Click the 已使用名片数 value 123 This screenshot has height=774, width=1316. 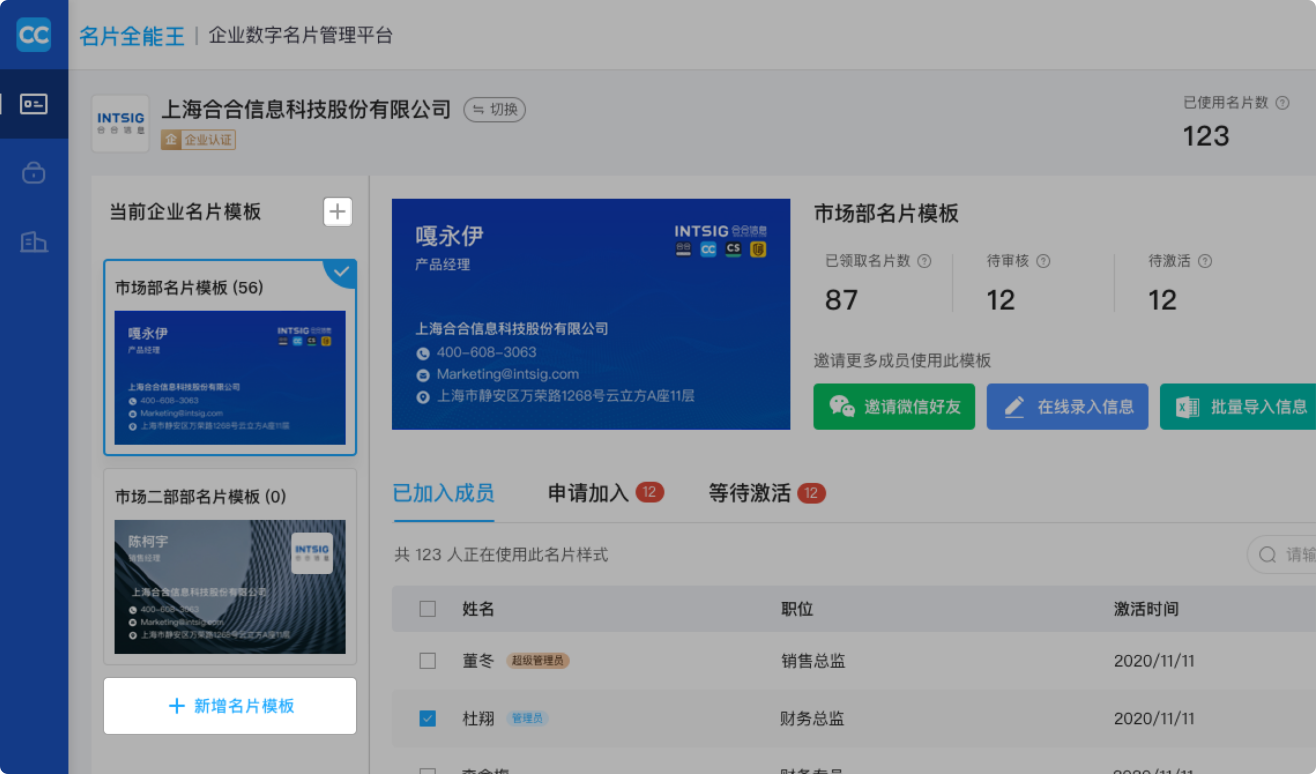click(x=1206, y=136)
